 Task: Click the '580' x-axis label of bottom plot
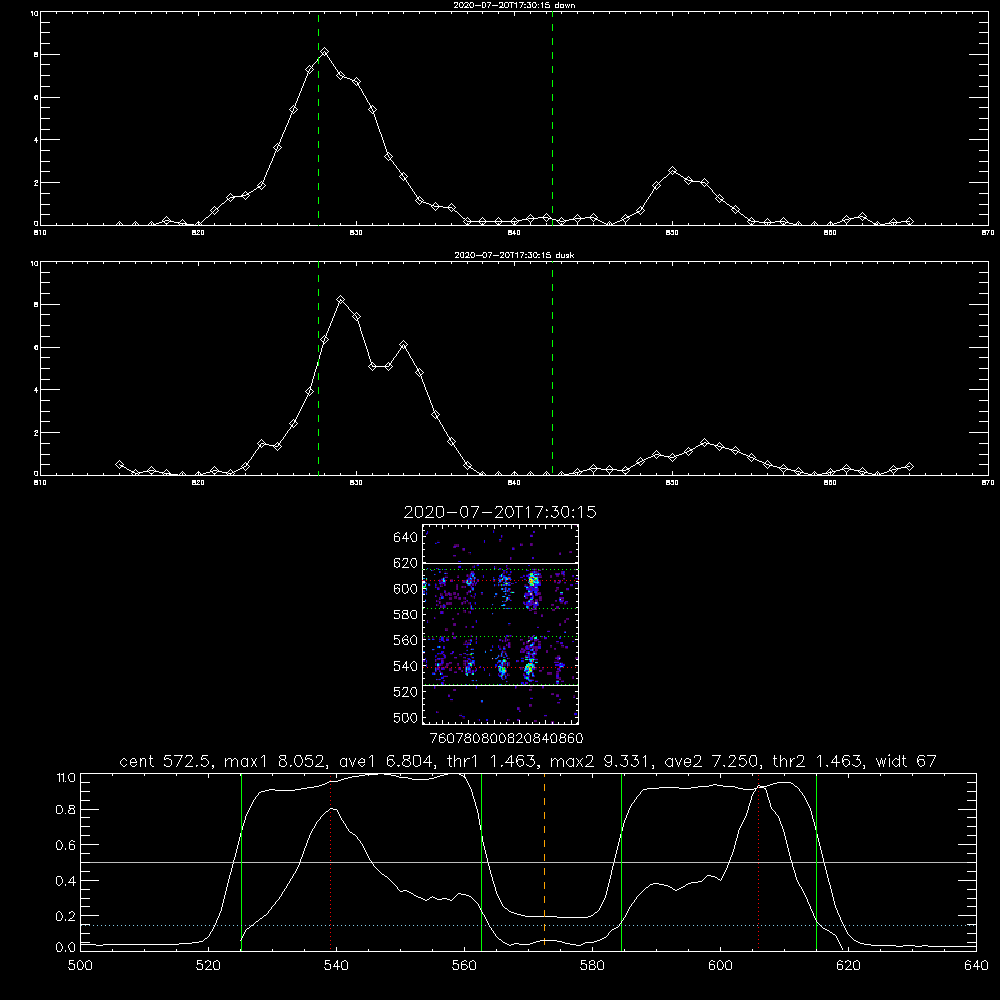[x=592, y=966]
